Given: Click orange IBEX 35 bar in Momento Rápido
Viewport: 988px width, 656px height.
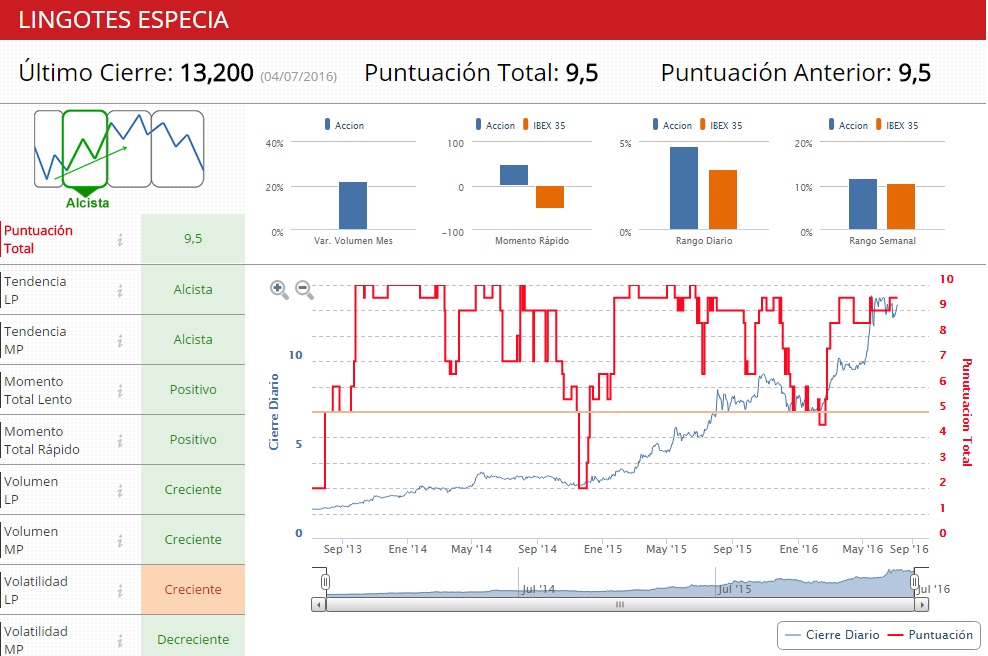Looking at the screenshot, I should (549, 197).
